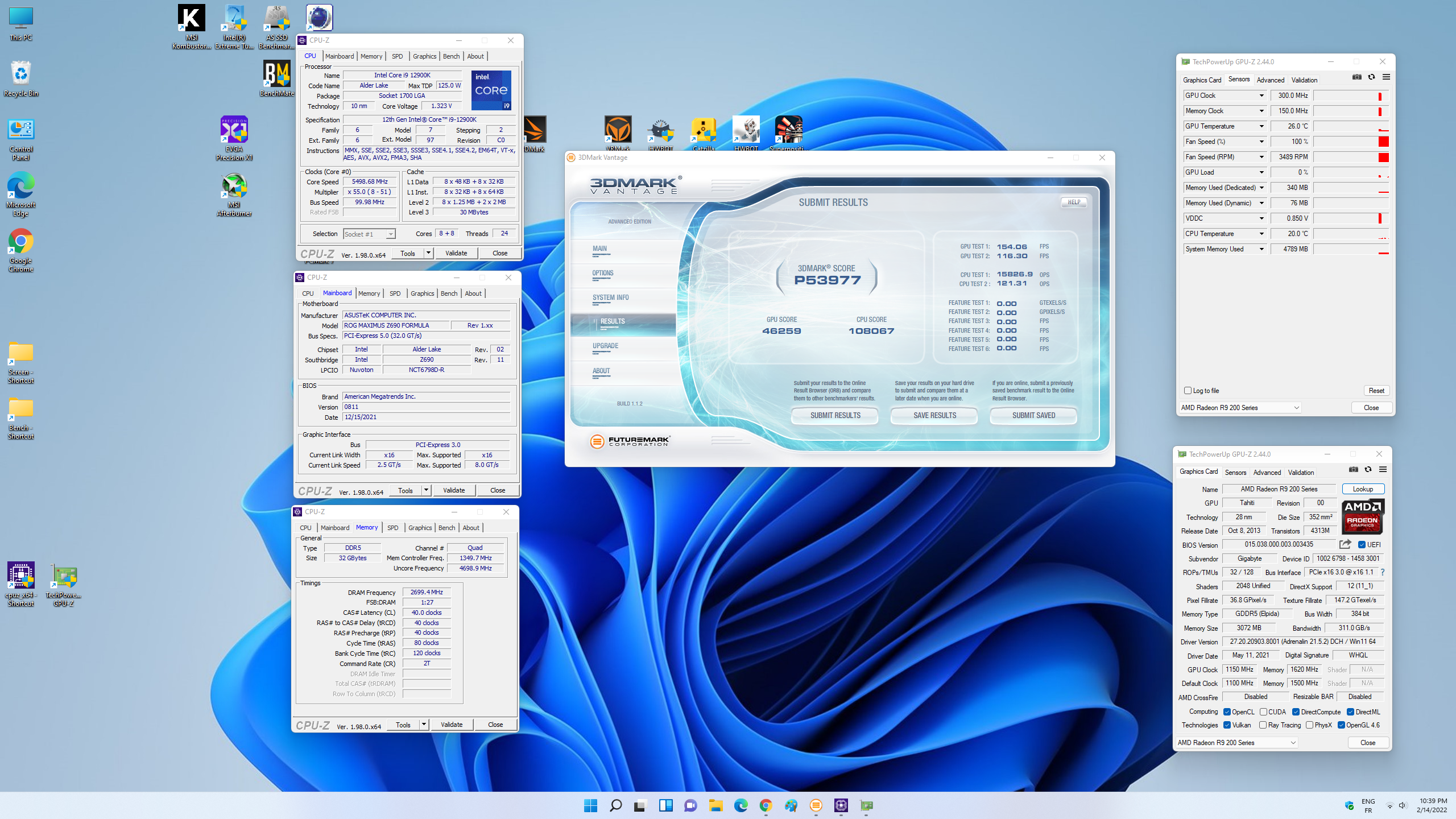Expand Tools dropdown arrow in CPU-Z CPU window

tap(428, 253)
